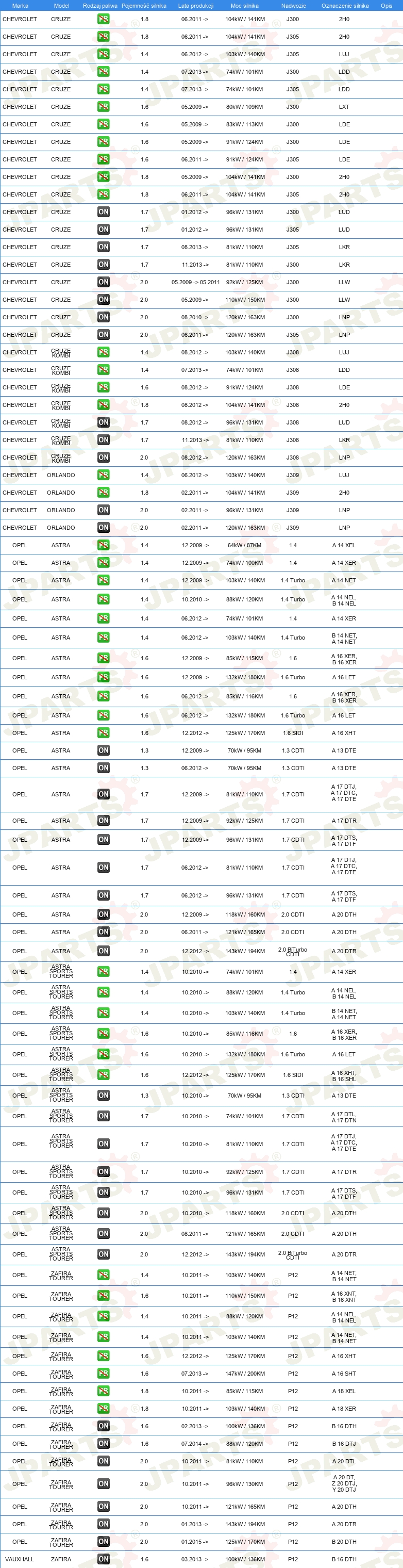Select the 'A 20 DTL' engine code cell

tap(344, 1461)
